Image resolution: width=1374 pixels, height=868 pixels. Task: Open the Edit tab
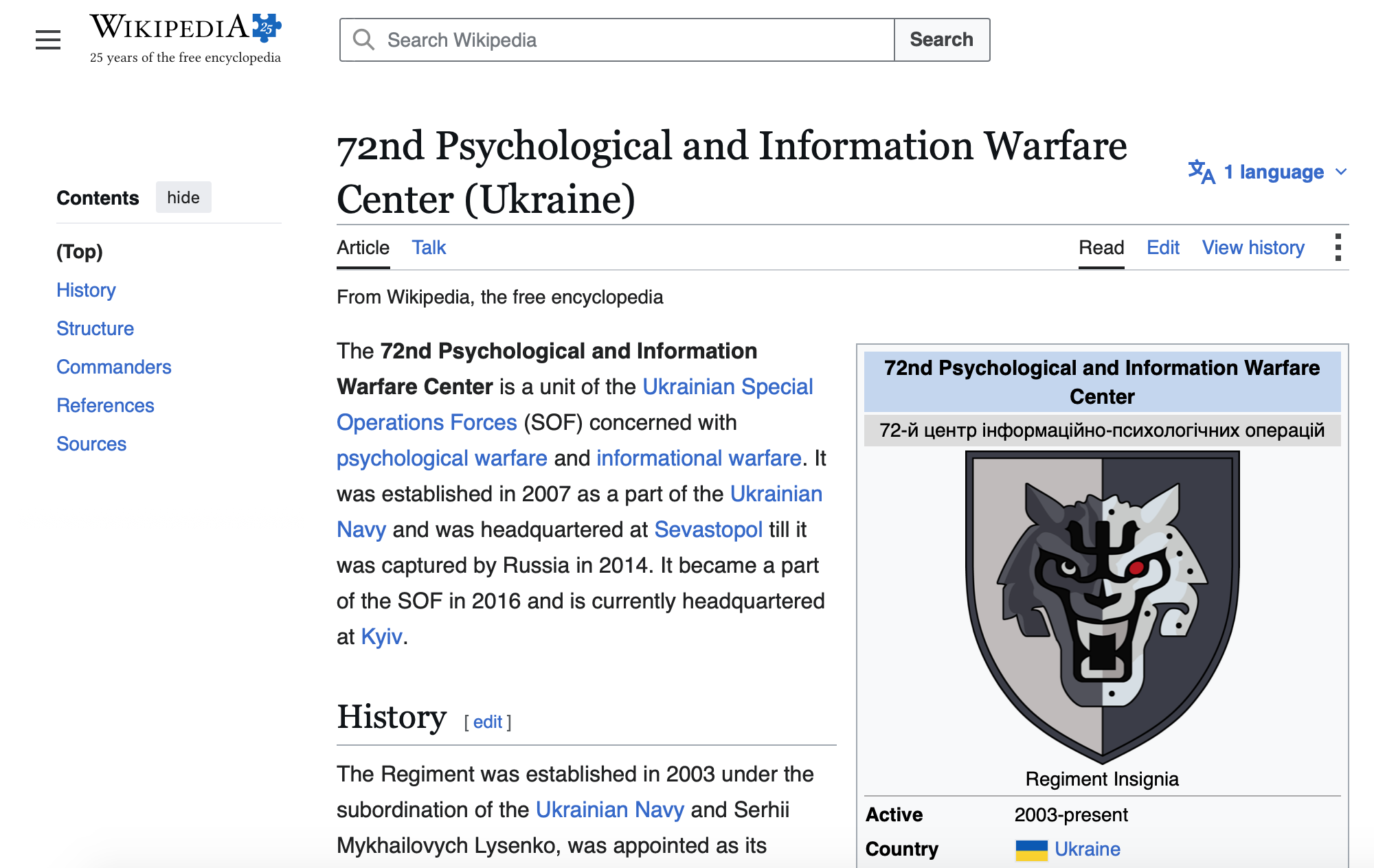[x=1163, y=248]
